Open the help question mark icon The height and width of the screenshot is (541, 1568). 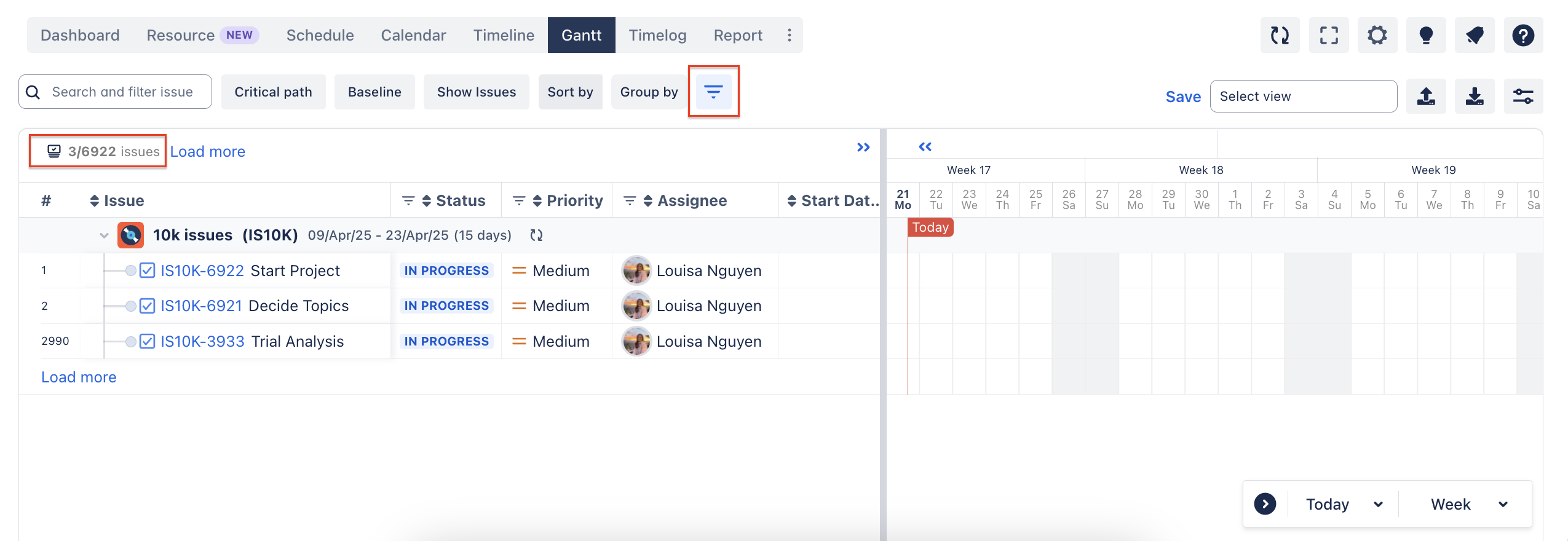pos(1522,36)
